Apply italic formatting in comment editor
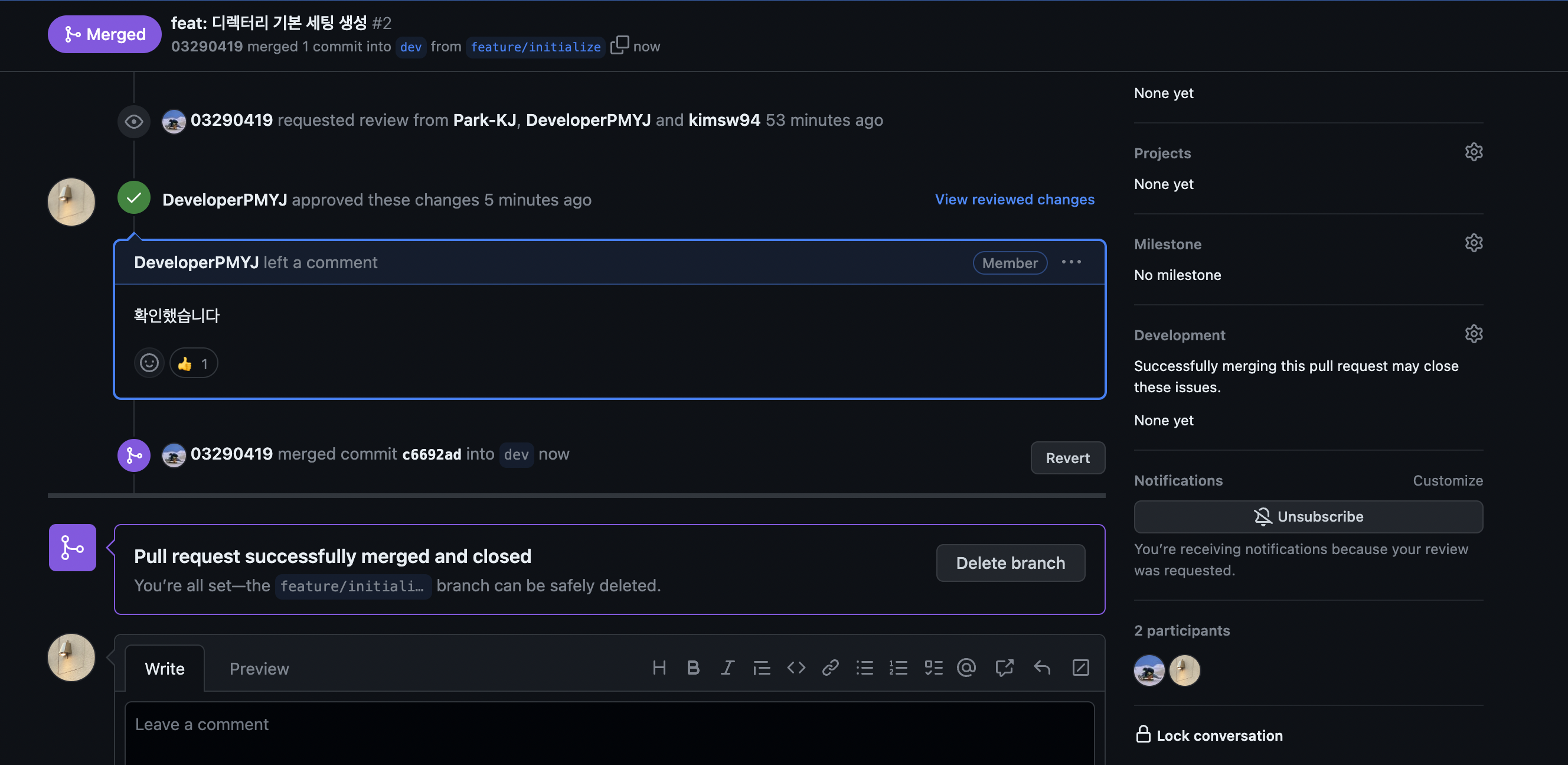1568x765 pixels. pos(727,668)
